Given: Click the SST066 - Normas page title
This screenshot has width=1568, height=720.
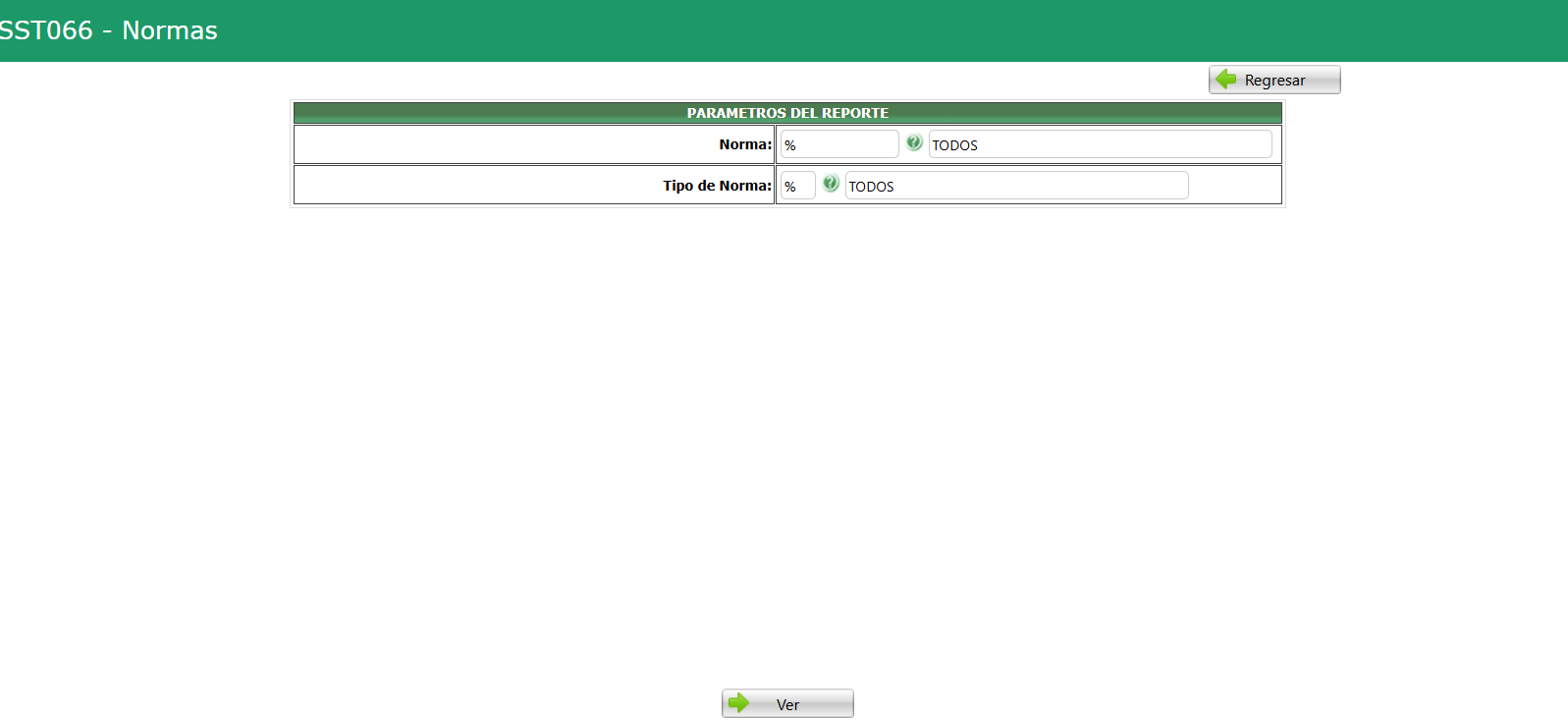Looking at the screenshot, I should (x=108, y=30).
